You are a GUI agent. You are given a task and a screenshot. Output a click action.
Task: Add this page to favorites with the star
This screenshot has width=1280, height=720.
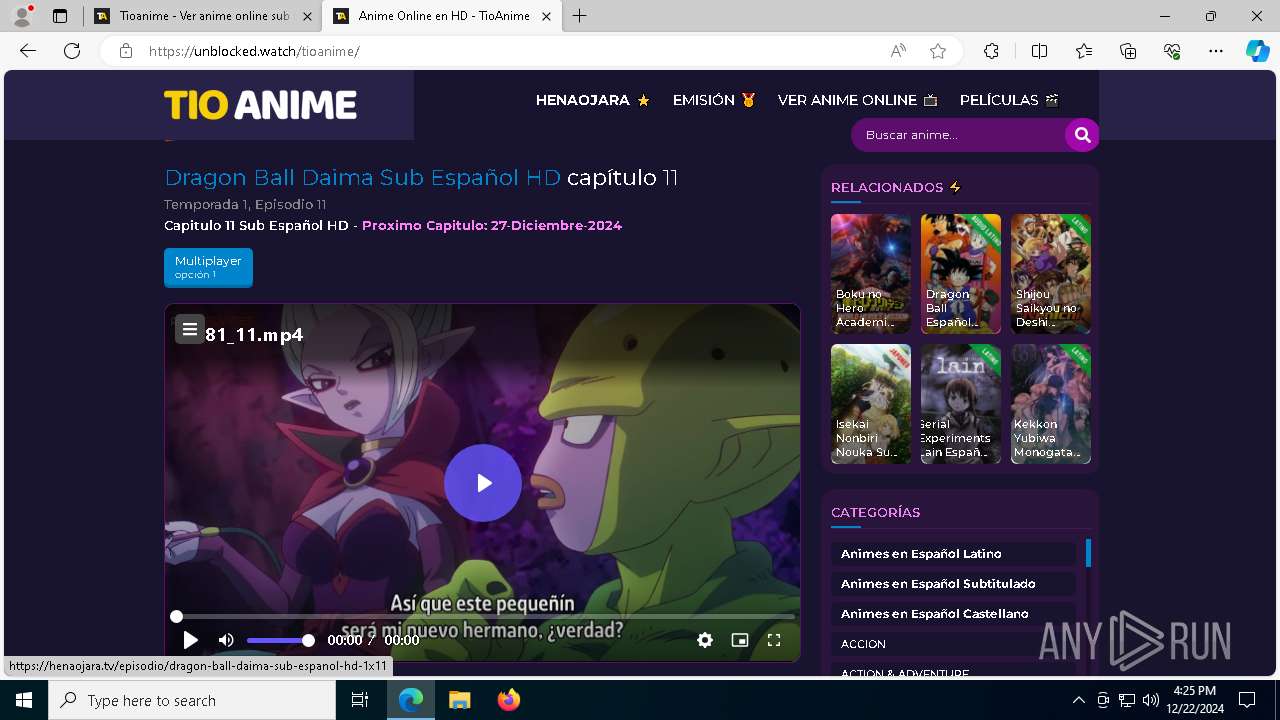coord(938,51)
